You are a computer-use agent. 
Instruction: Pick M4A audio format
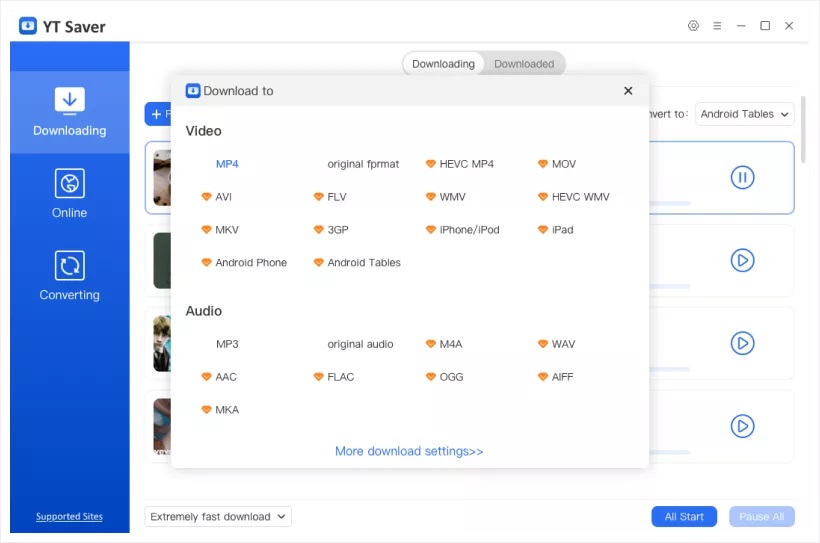444,344
